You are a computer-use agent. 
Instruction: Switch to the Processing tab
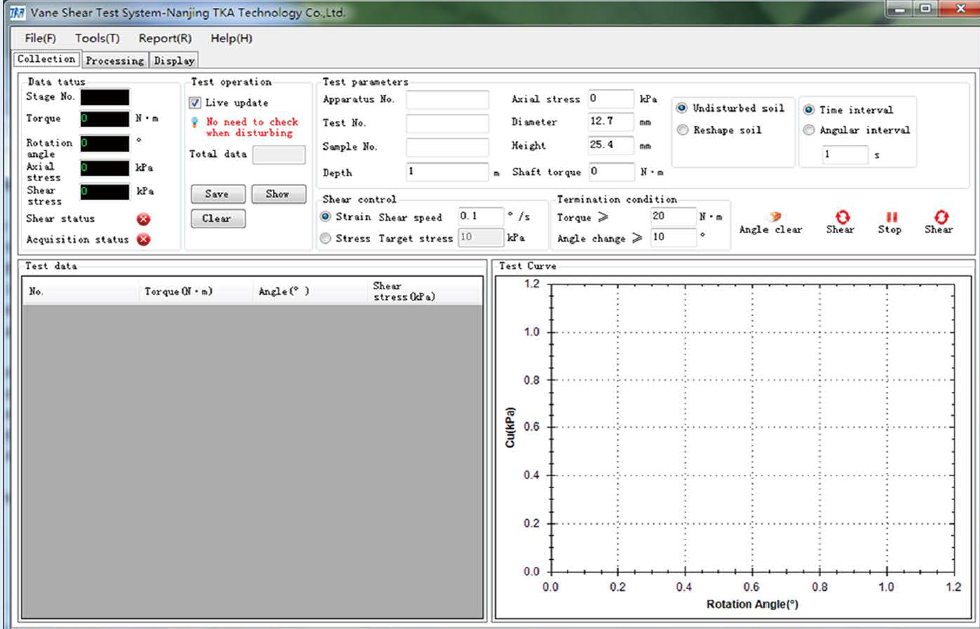(114, 61)
